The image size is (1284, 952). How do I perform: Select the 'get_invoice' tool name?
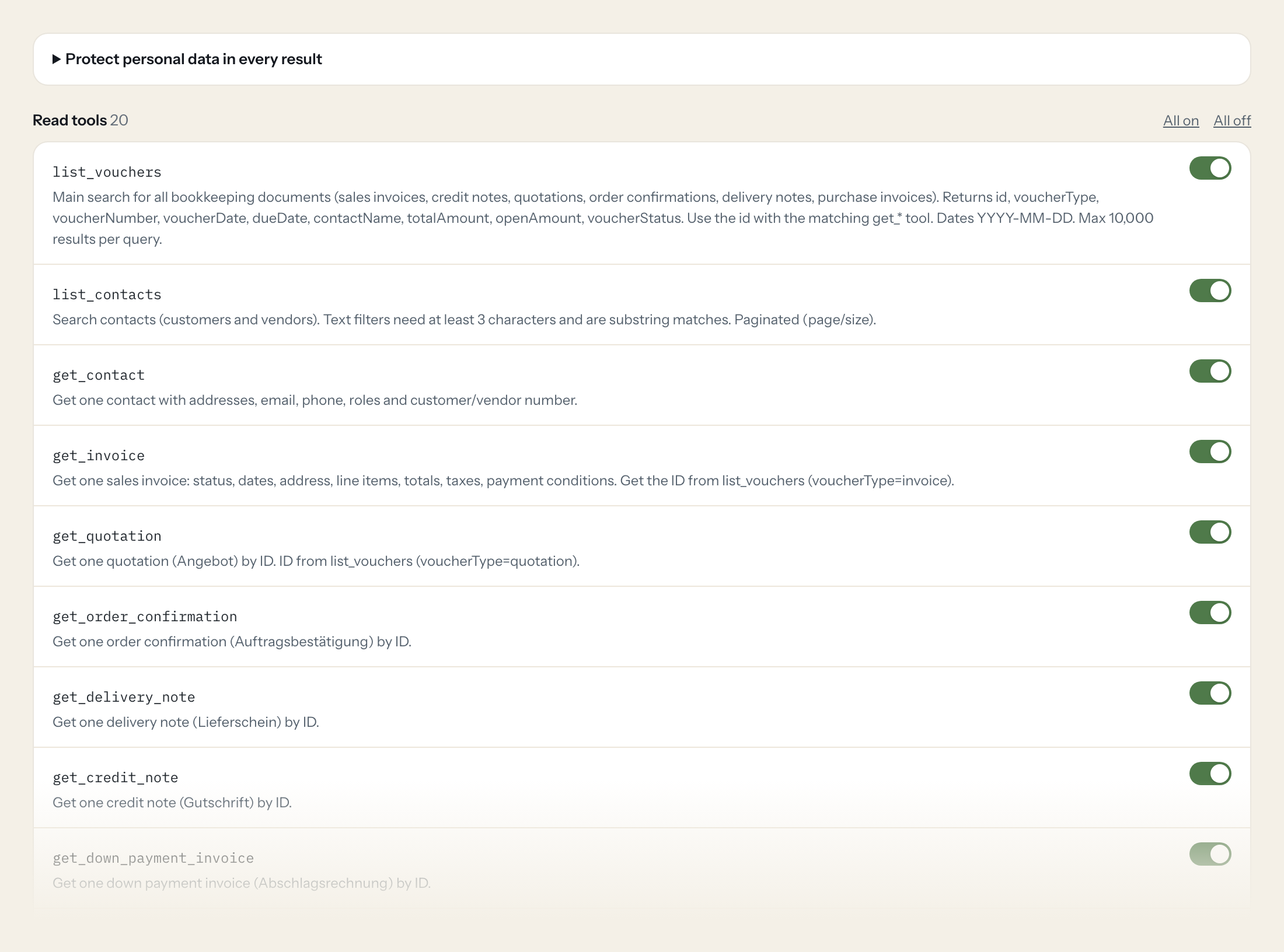pyautogui.click(x=99, y=456)
